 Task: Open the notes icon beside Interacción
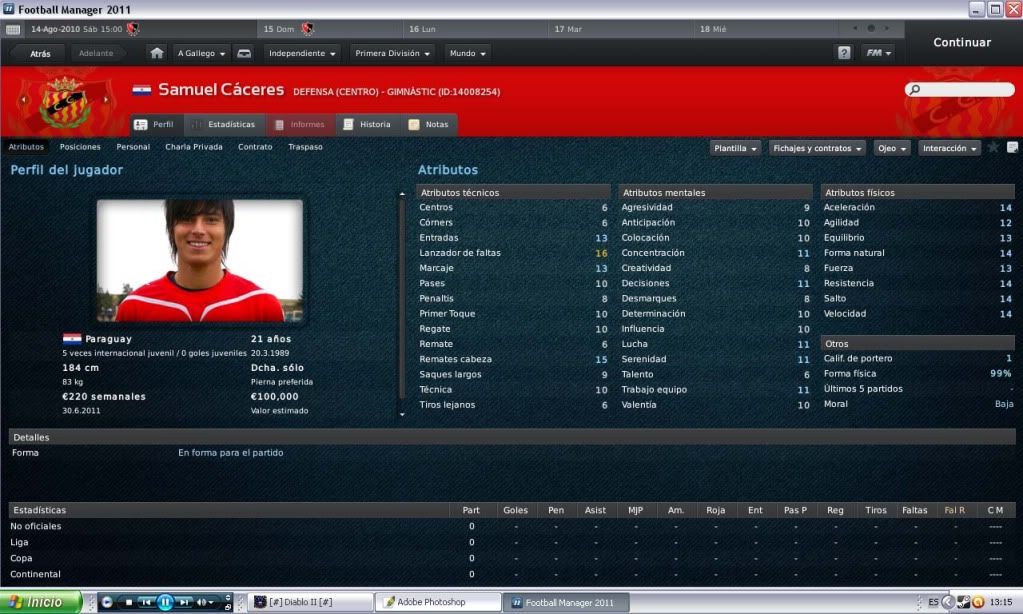(x=1012, y=147)
